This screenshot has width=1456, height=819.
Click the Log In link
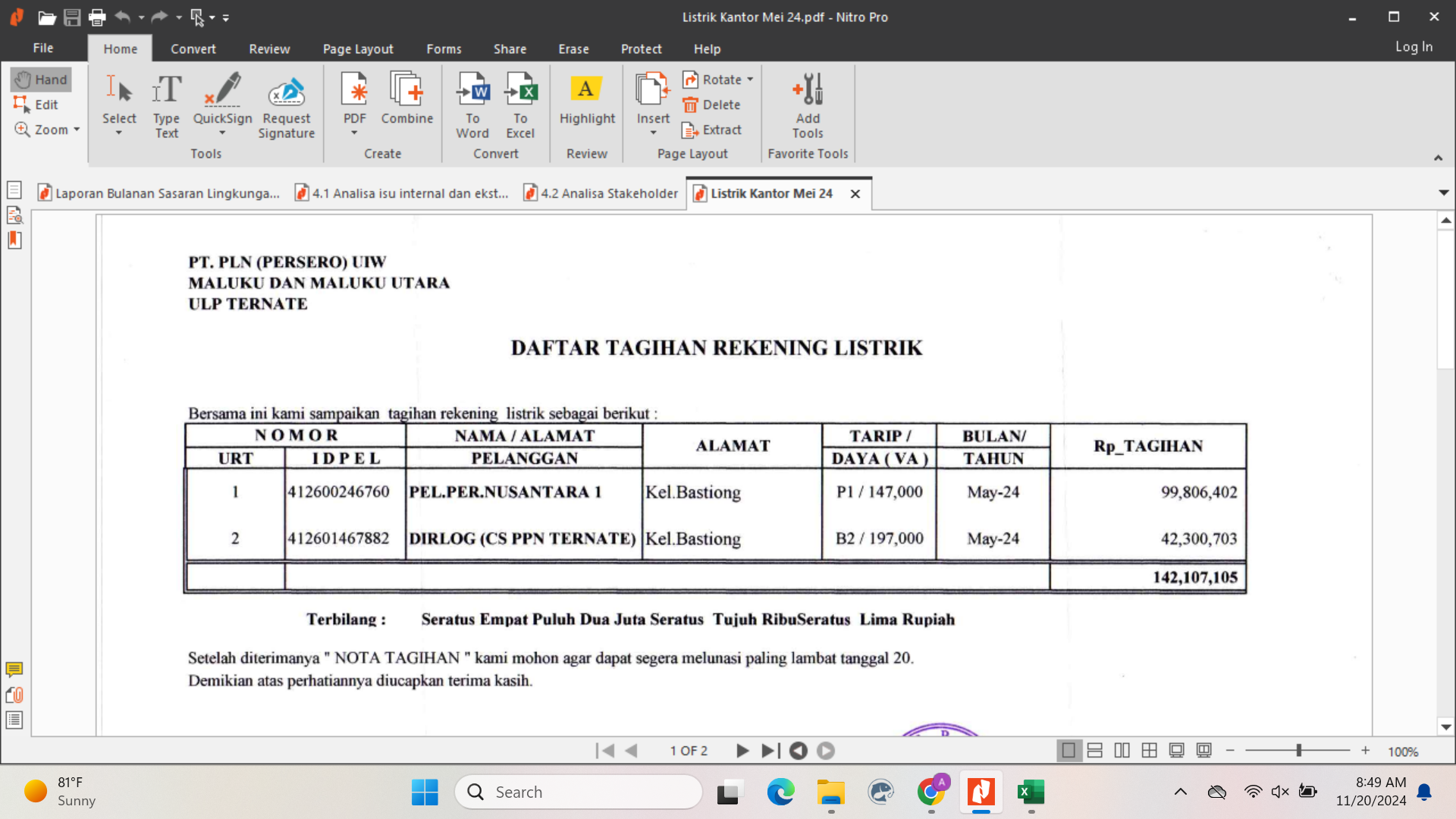click(x=1414, y=46)
